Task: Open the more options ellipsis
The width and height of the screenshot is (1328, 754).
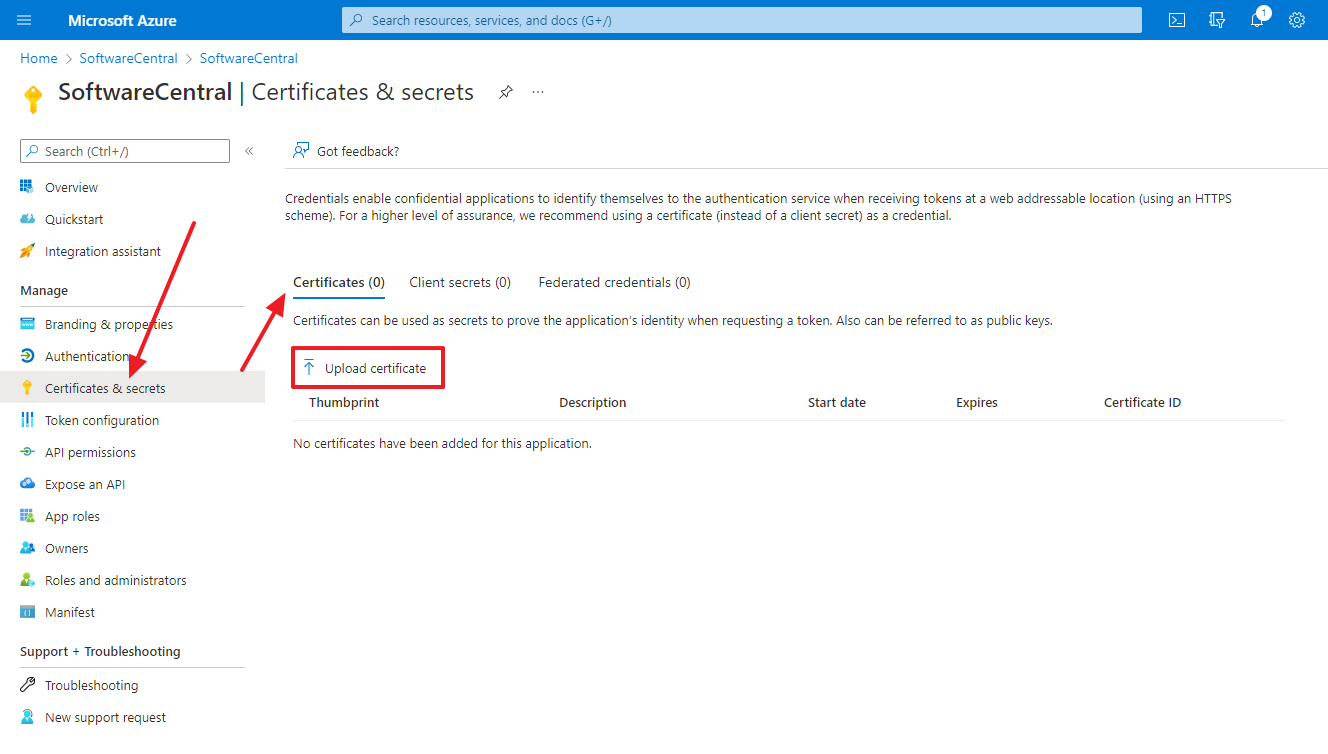Action: 538,92
